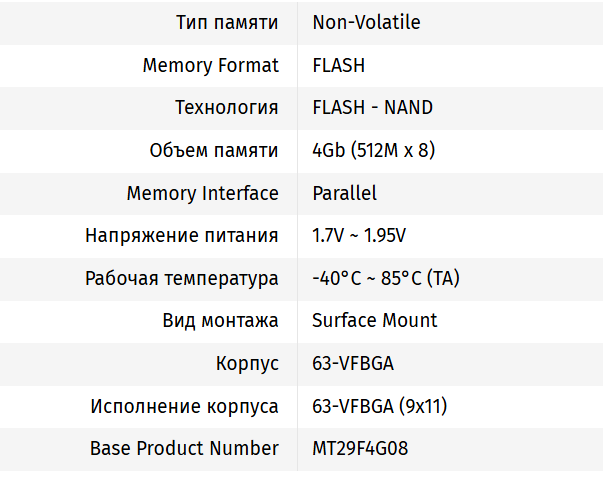Select the "Memory Format" label
603x485 pixels.
210,66
